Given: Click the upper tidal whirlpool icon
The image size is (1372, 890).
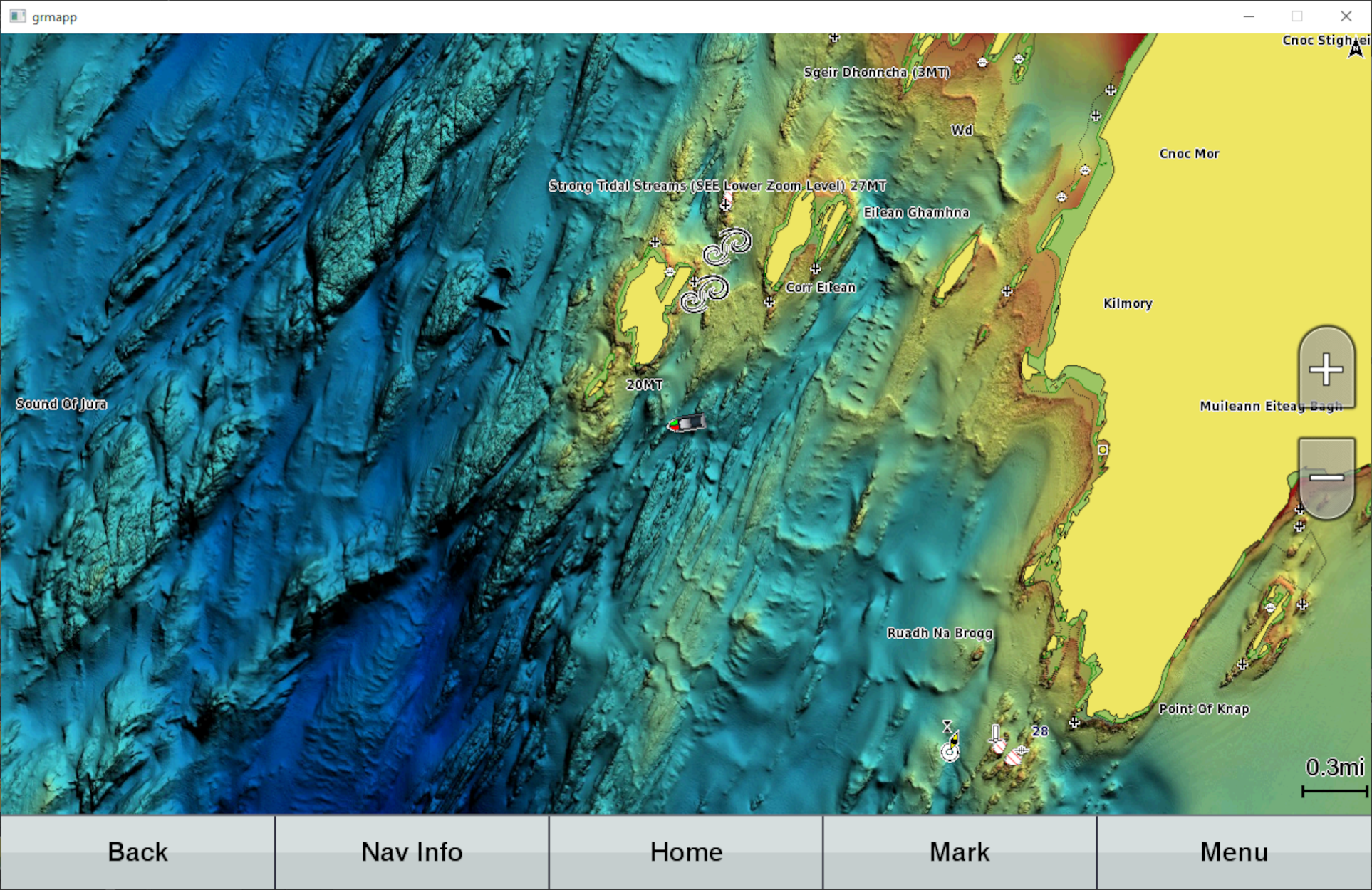Looking at the screenshot, I should pos(728,248).
